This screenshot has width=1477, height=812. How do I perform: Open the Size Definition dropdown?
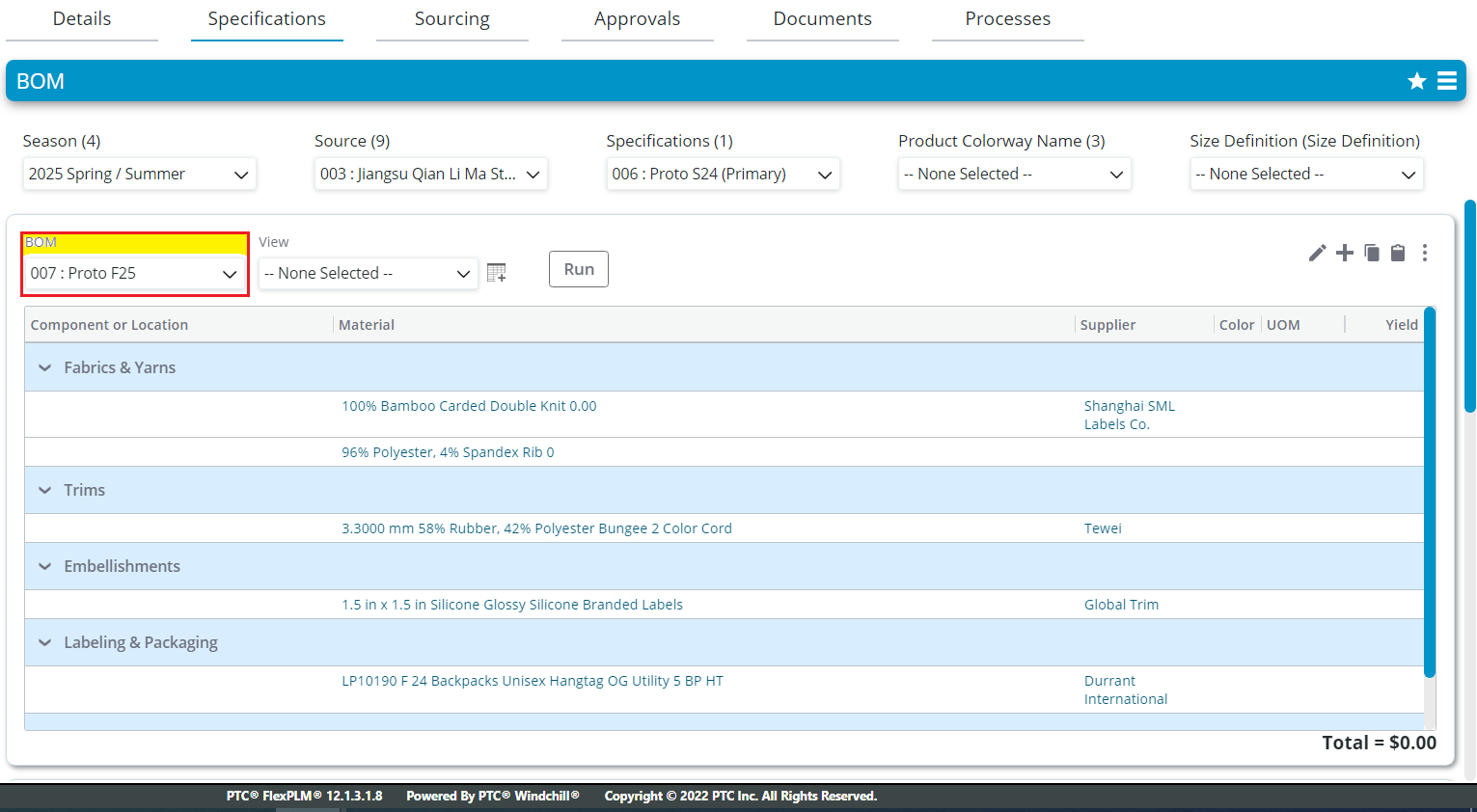click(x=1307, y=175)
